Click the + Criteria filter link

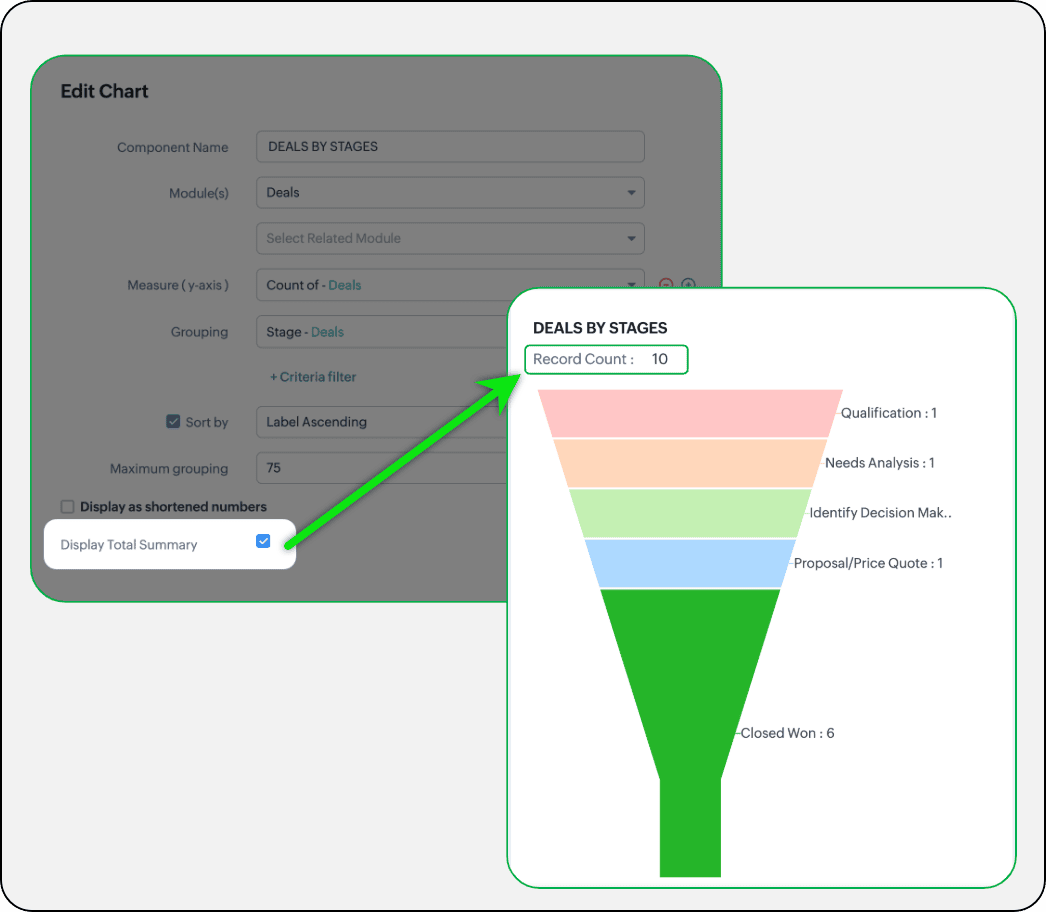pyautogui.click(x=313, y=377)
